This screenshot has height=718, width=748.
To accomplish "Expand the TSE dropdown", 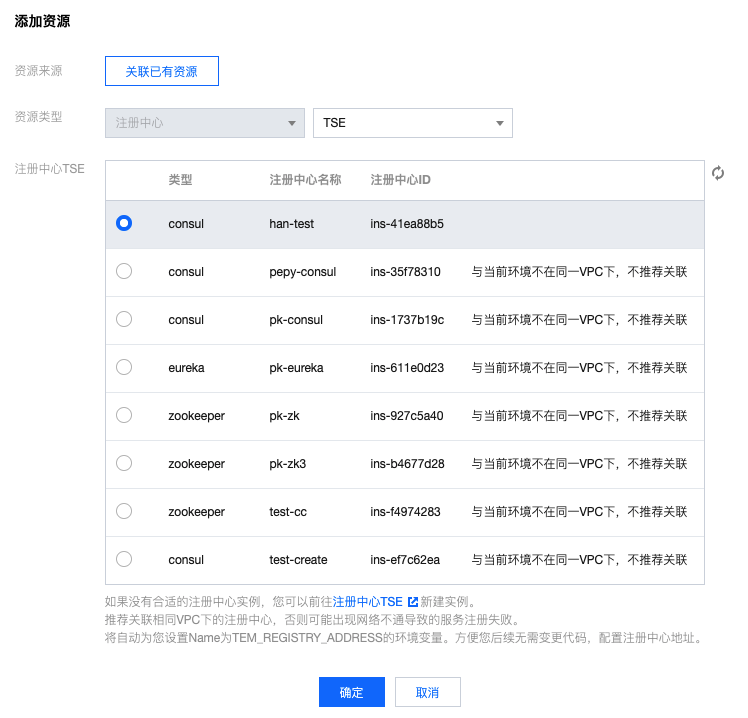I will click(413, 123).
